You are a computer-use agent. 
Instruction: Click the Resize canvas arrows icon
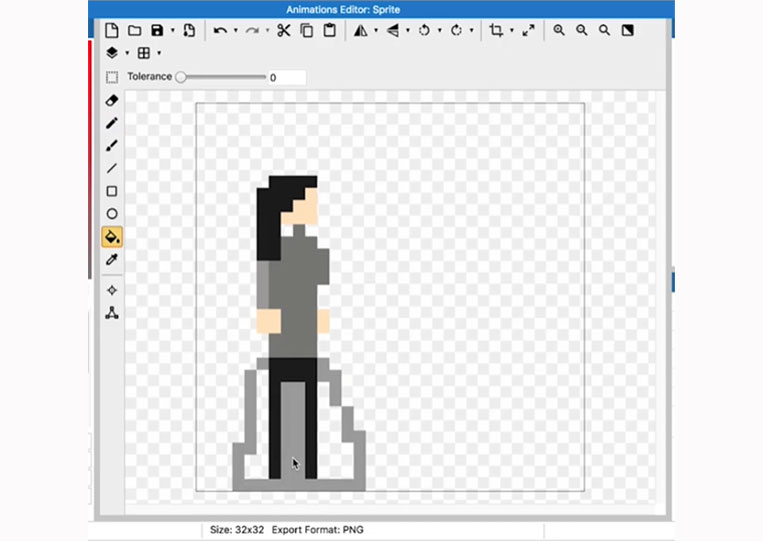point(528,30)
